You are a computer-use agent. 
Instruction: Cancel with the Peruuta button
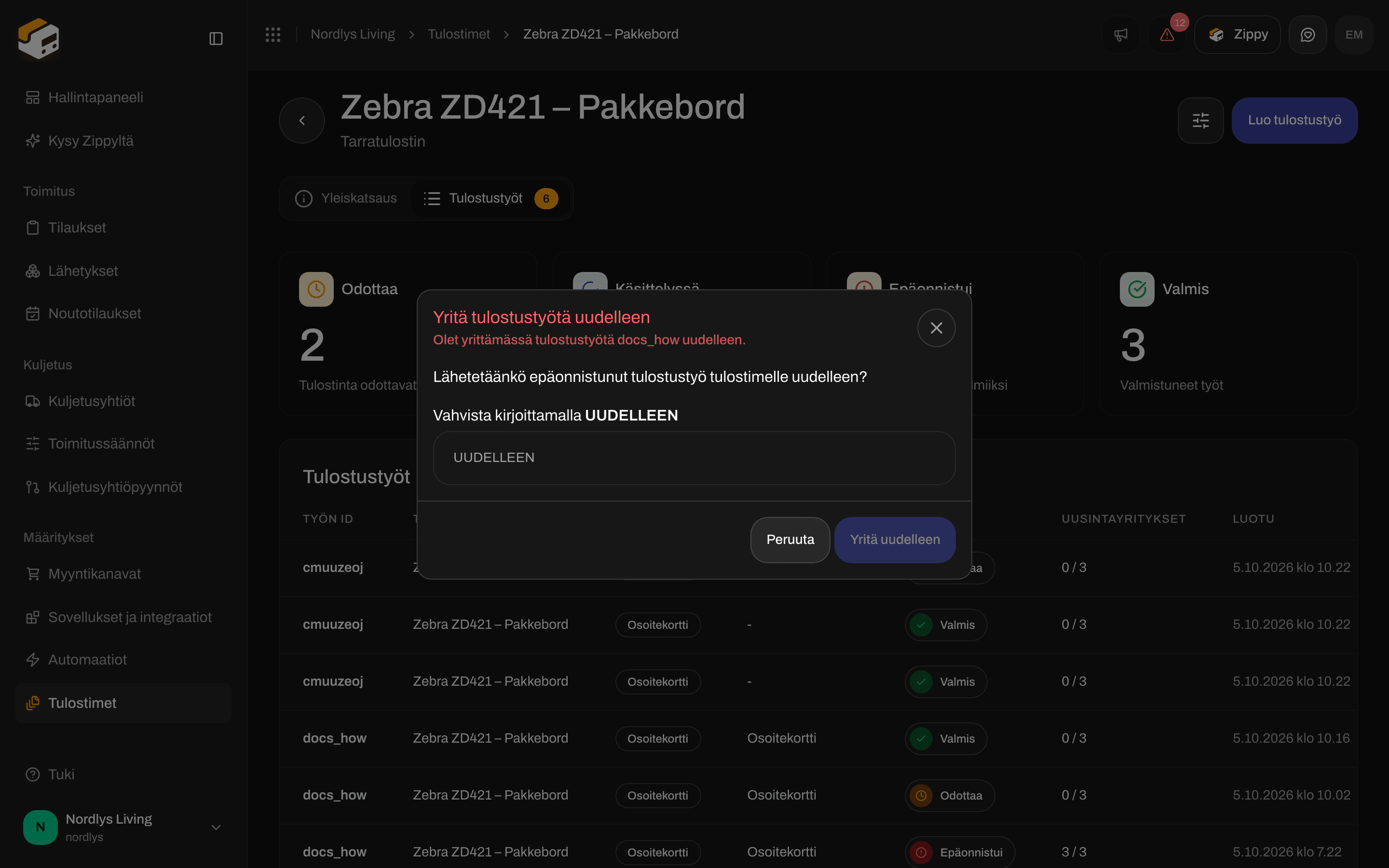790,540
